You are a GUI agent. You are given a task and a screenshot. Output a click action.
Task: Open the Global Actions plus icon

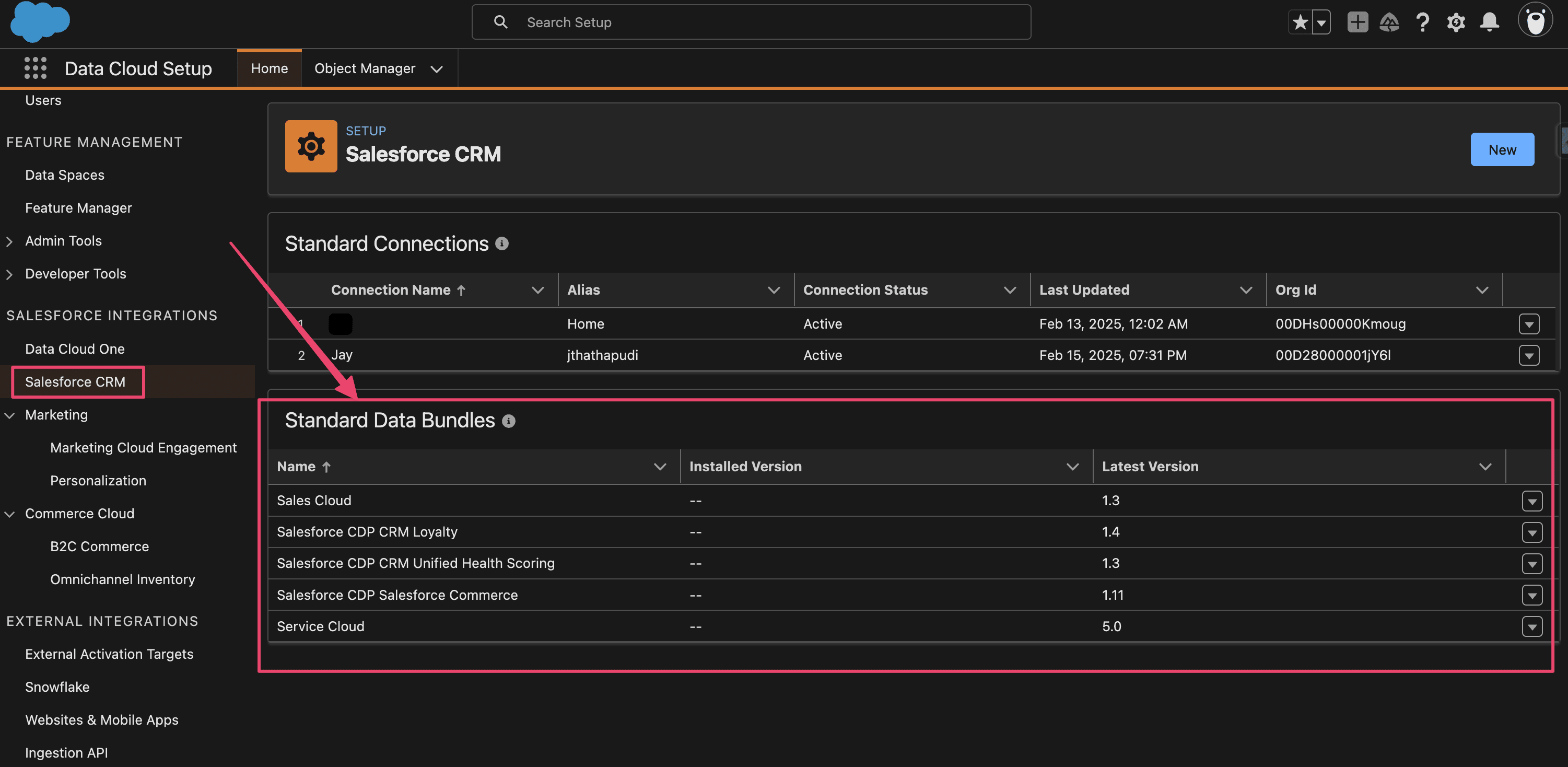pos(1358,22)
